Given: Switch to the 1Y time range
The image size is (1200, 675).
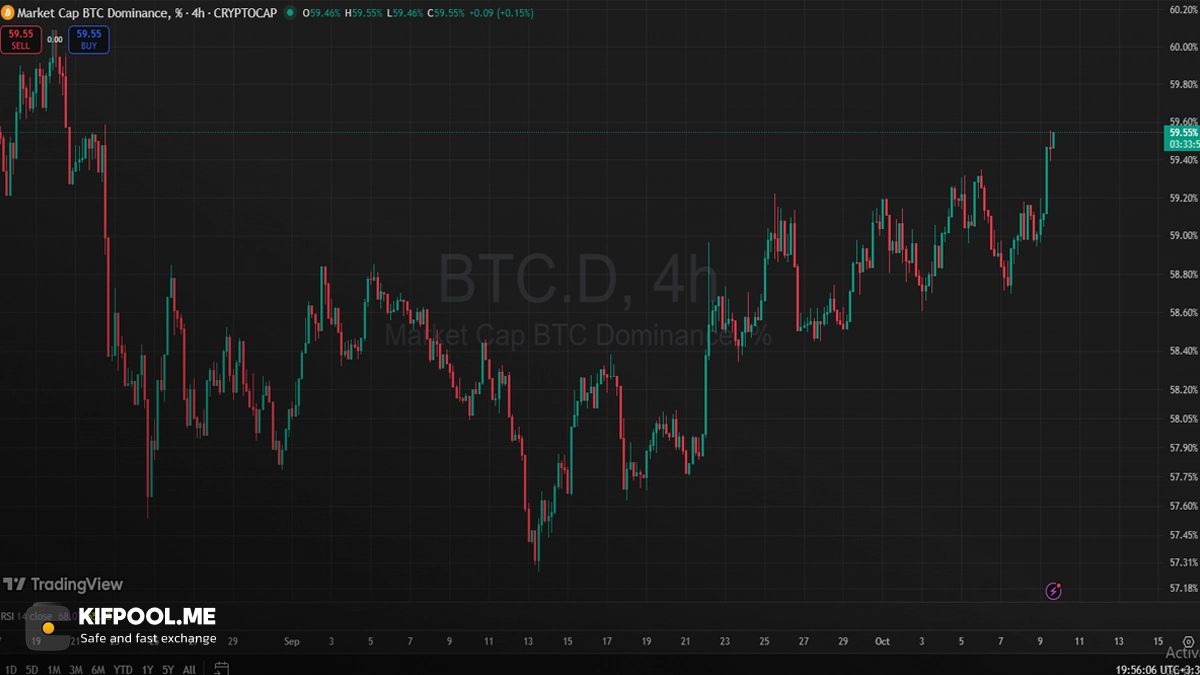Looking at the screenshot, I should coord(147,669).
